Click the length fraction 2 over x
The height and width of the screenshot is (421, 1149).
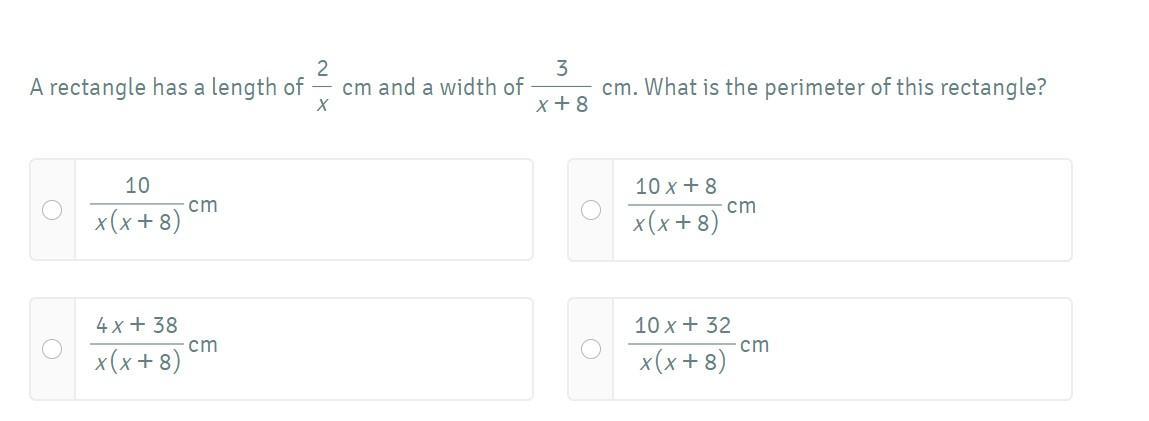point(322,86)
